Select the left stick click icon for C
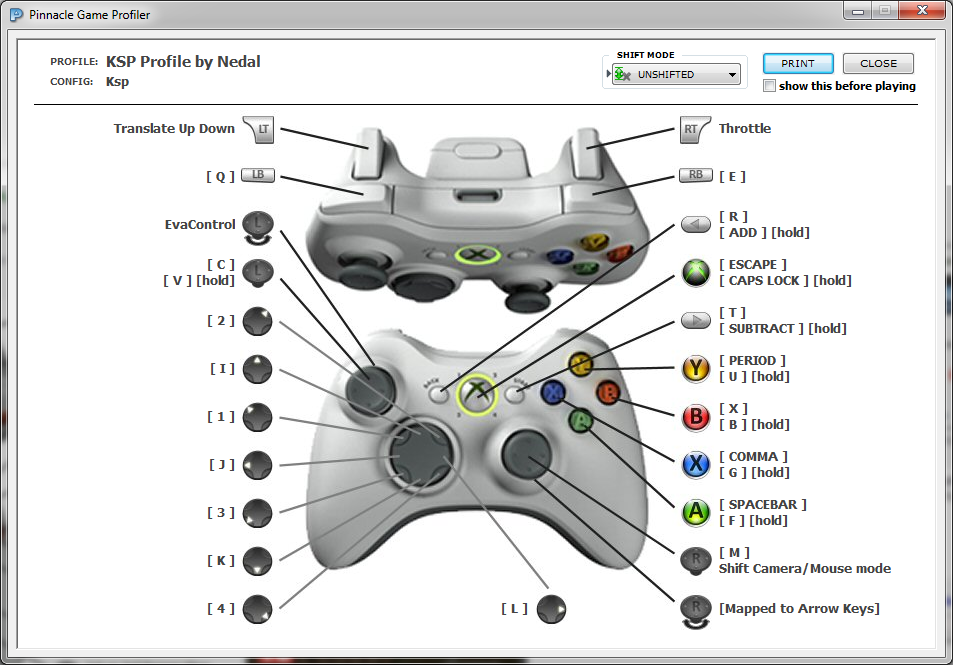Image resolution: width=954 pixels, height=665 pixels. [258, 273]
